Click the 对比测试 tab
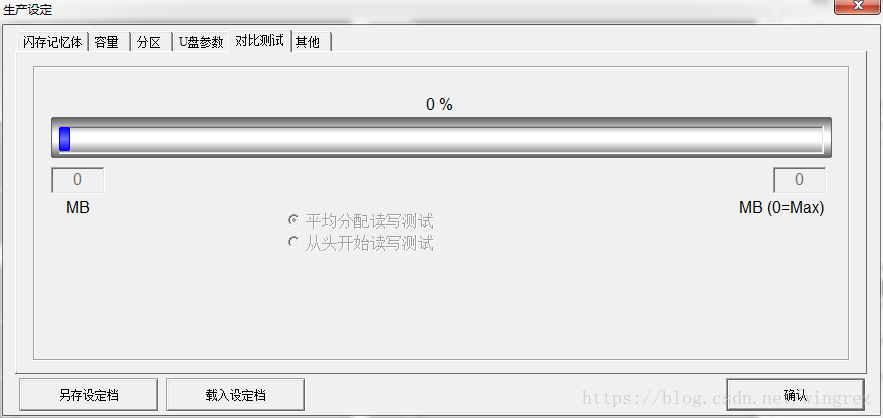The width and height of the screenshot is (883, 418). tap(260, 41)
